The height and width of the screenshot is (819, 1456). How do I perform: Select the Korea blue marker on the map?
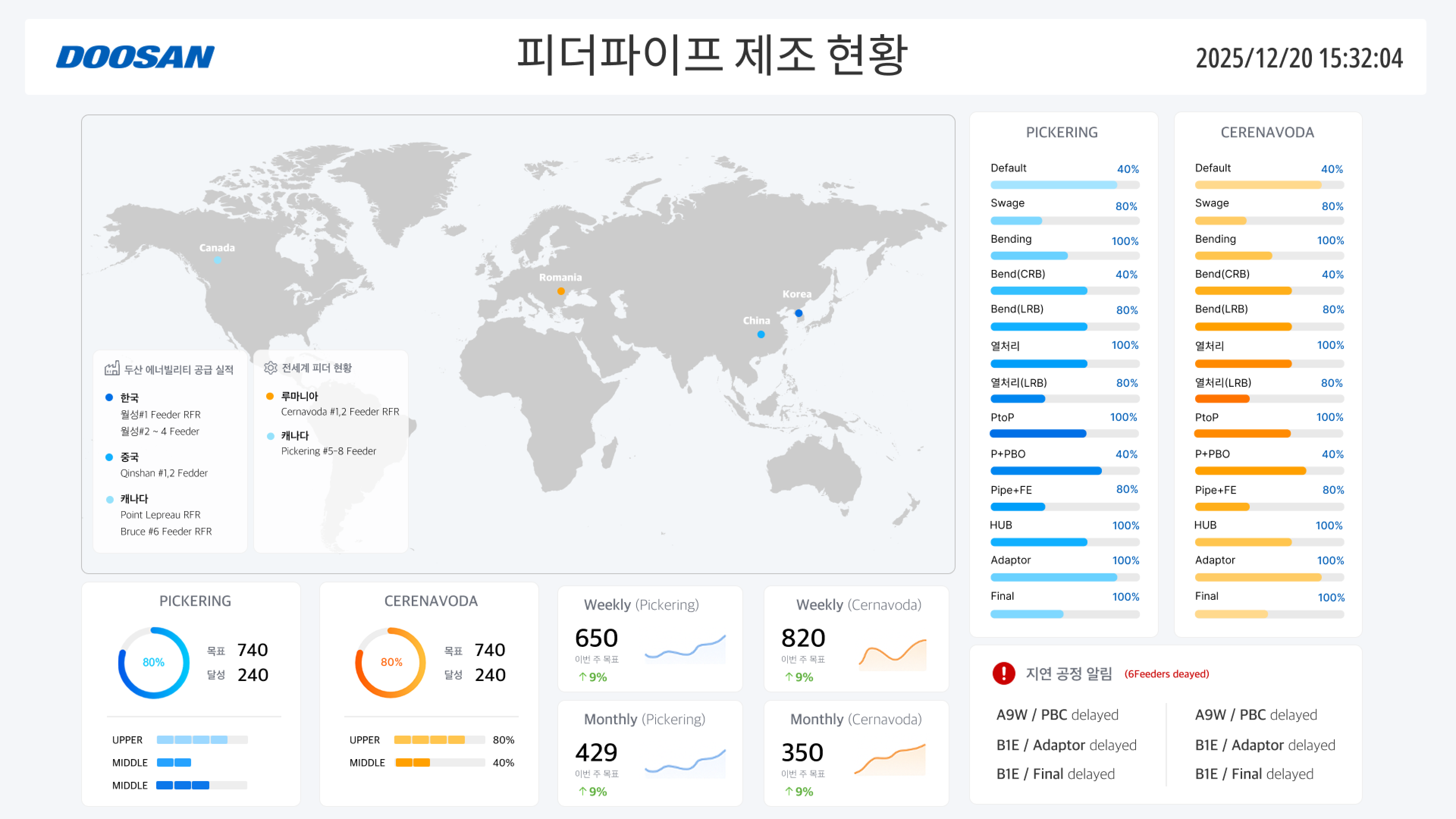coord(799,313)
